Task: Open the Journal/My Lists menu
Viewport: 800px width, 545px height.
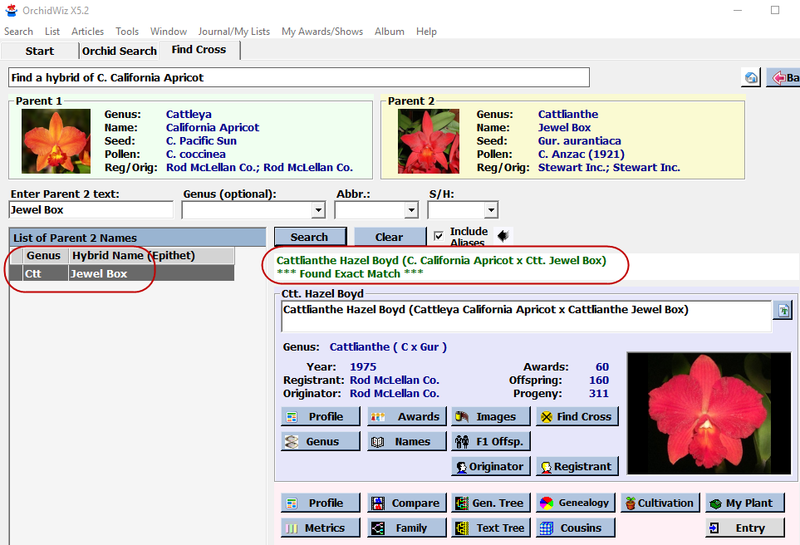Action: (x=234, y=31)
